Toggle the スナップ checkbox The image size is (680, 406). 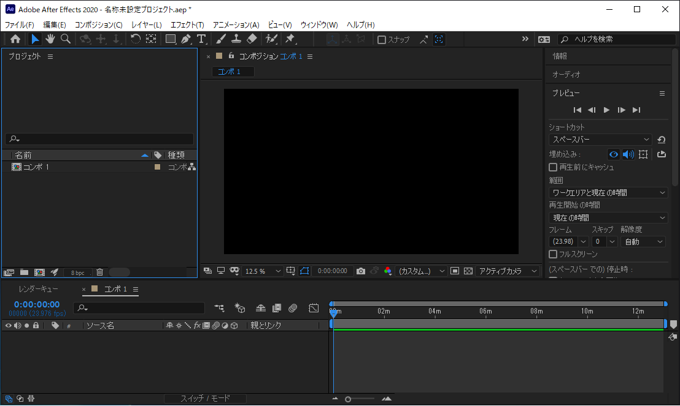click(382, 40)
